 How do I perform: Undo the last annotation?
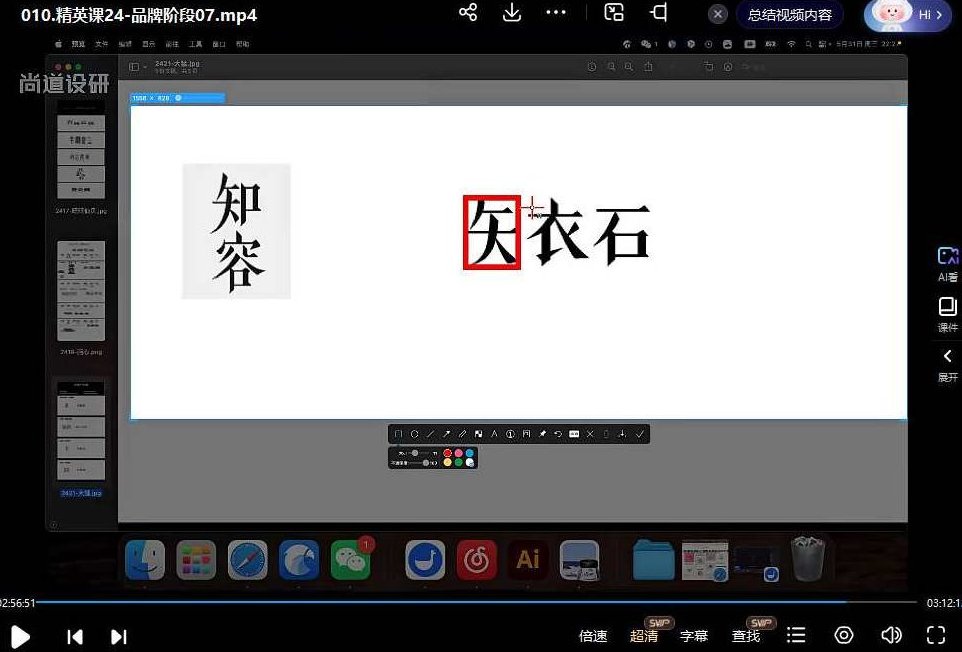[x=559, y=433]
